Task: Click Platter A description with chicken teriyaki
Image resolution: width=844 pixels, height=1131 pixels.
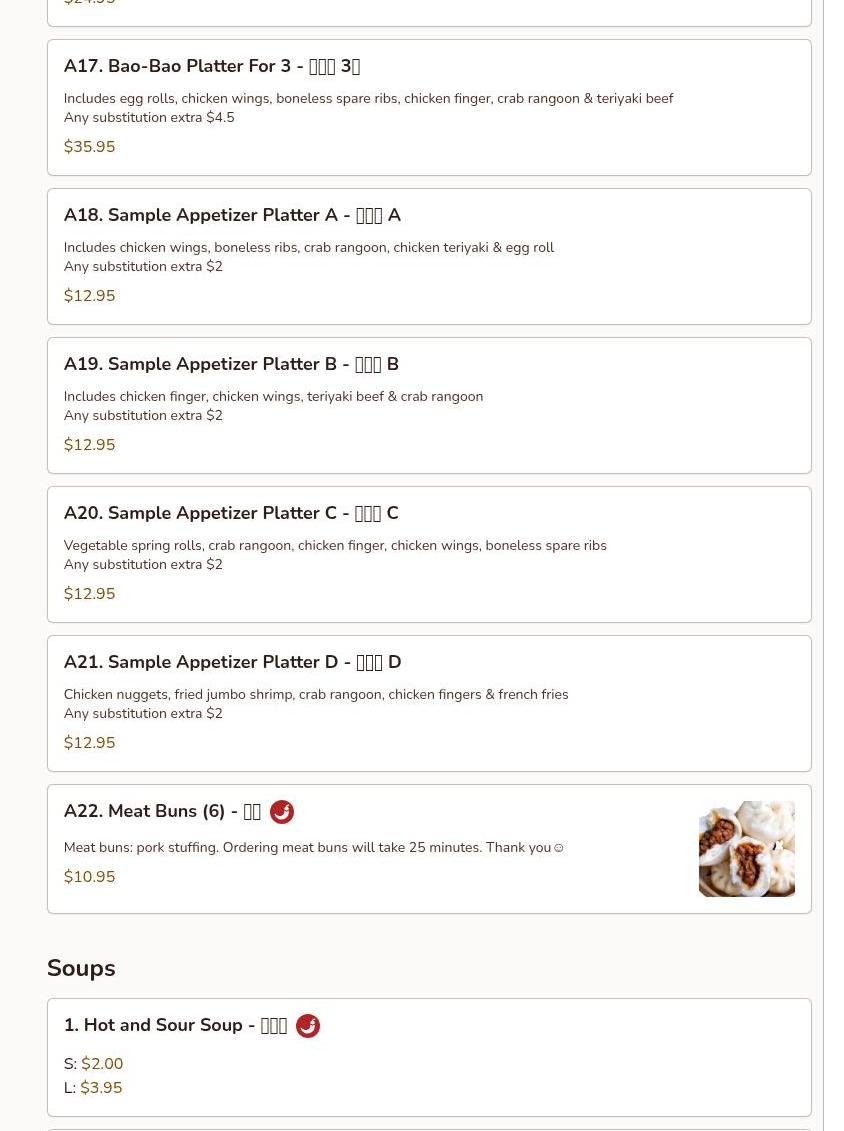Action: 309,247
